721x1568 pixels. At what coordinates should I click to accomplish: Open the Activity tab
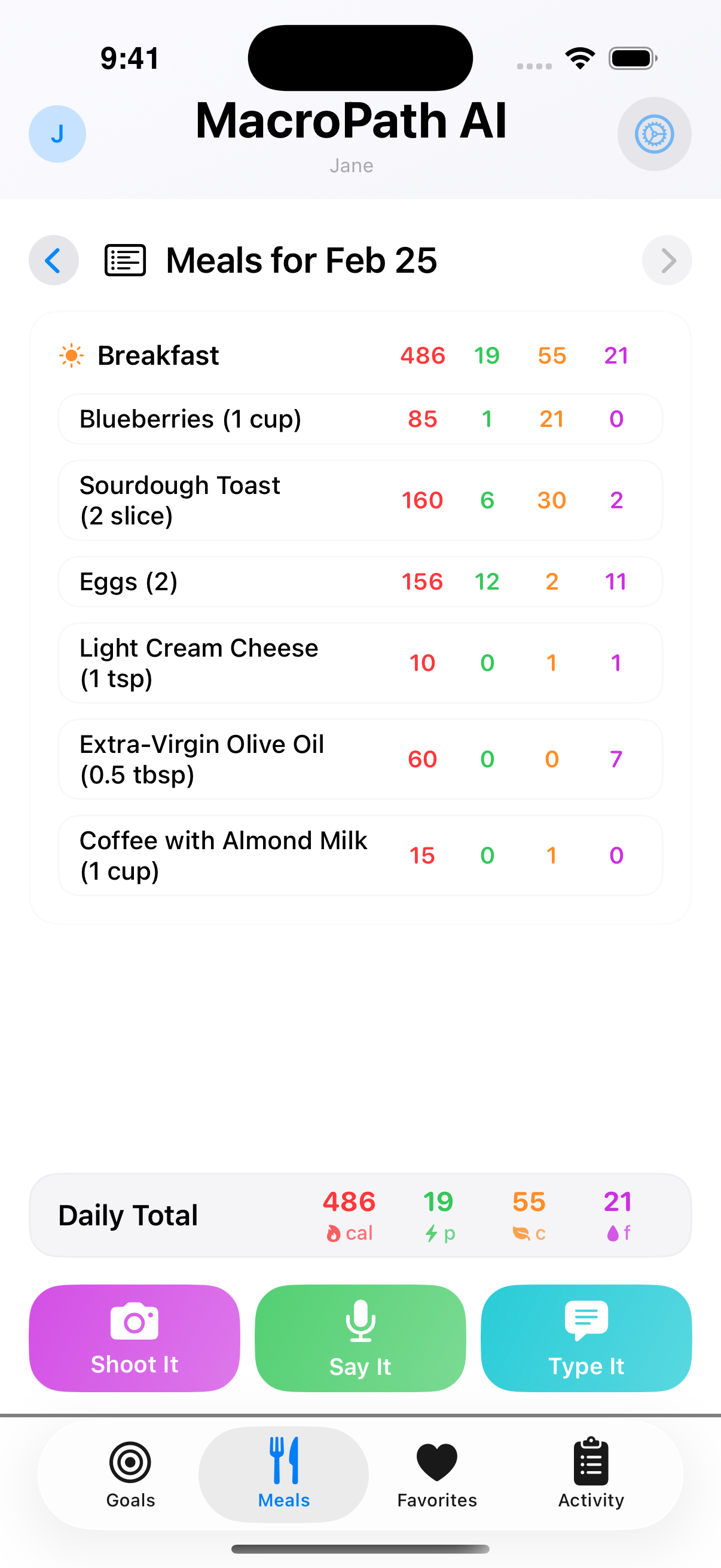coord(591,1474)
